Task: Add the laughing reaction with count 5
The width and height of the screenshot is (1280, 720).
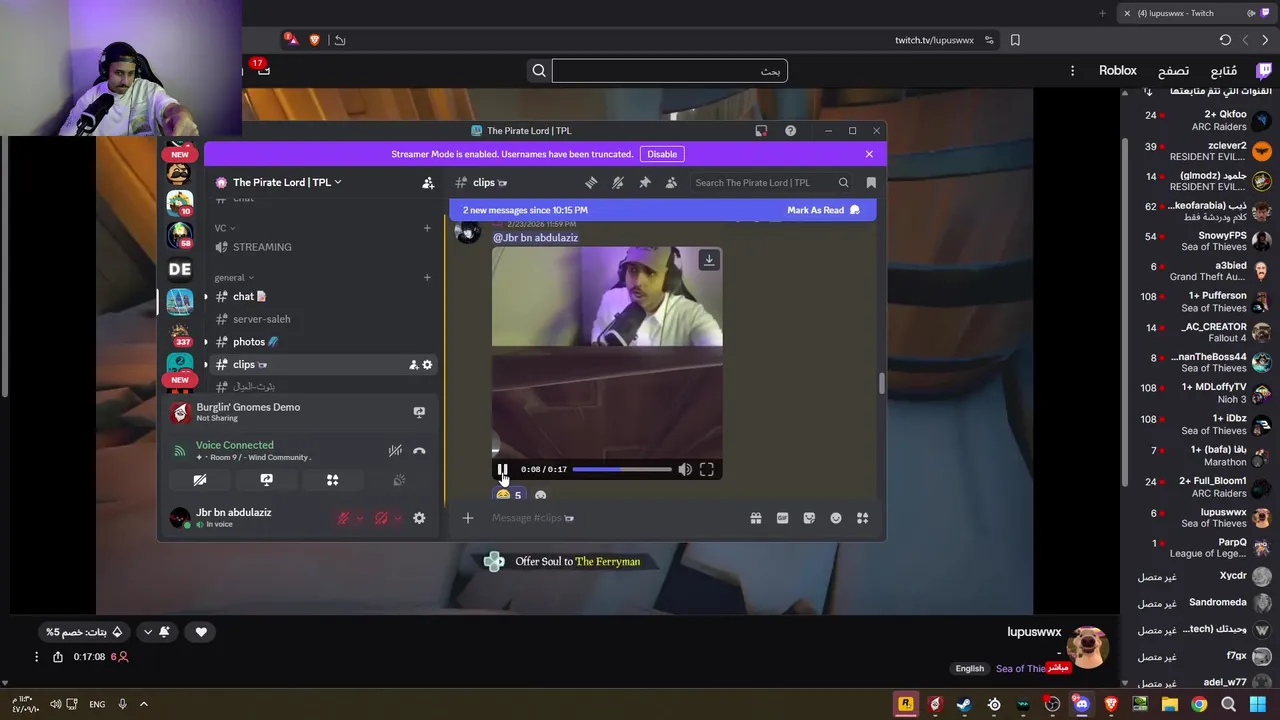Action: pyautogui.click(x=510, y=495)
